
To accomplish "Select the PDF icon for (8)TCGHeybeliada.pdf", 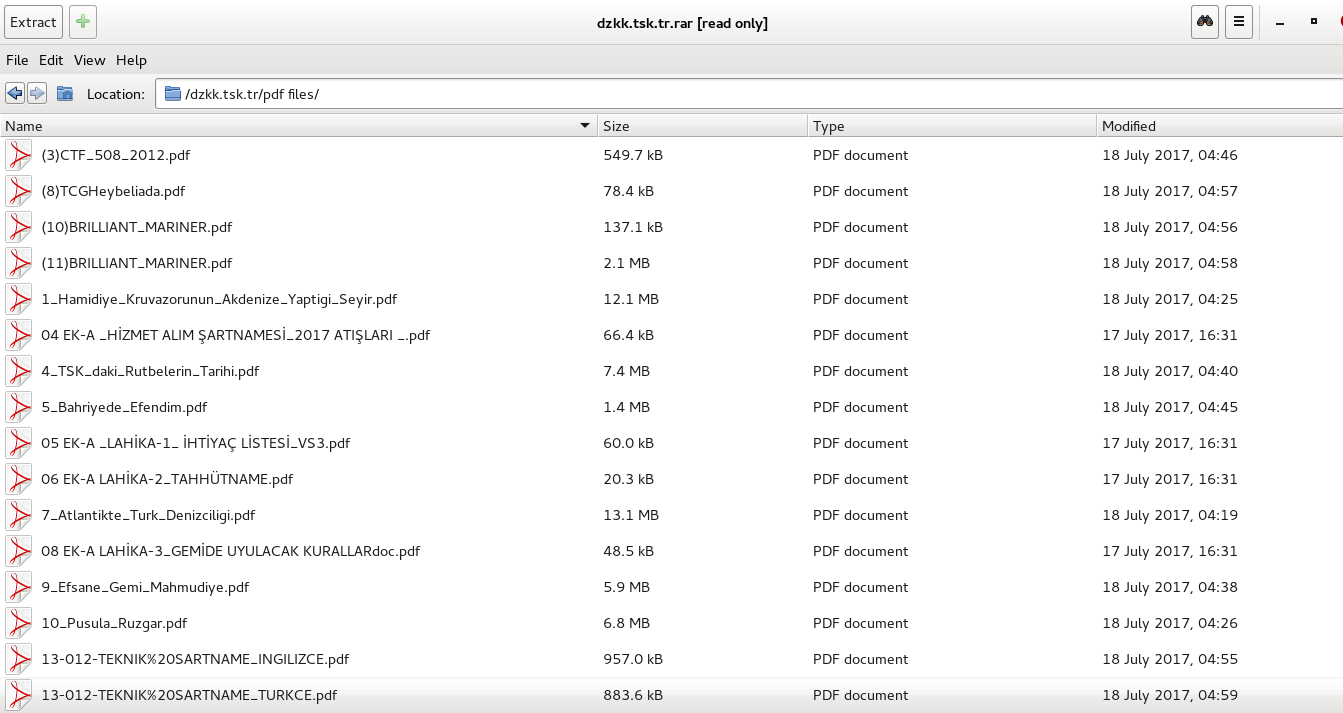I will 19,191.
